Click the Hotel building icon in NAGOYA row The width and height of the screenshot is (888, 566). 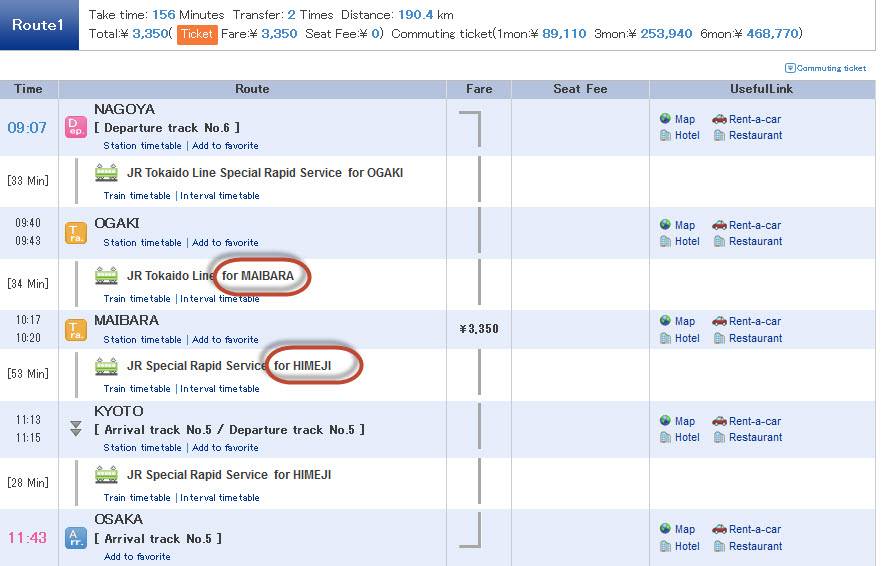coord(665,135)
